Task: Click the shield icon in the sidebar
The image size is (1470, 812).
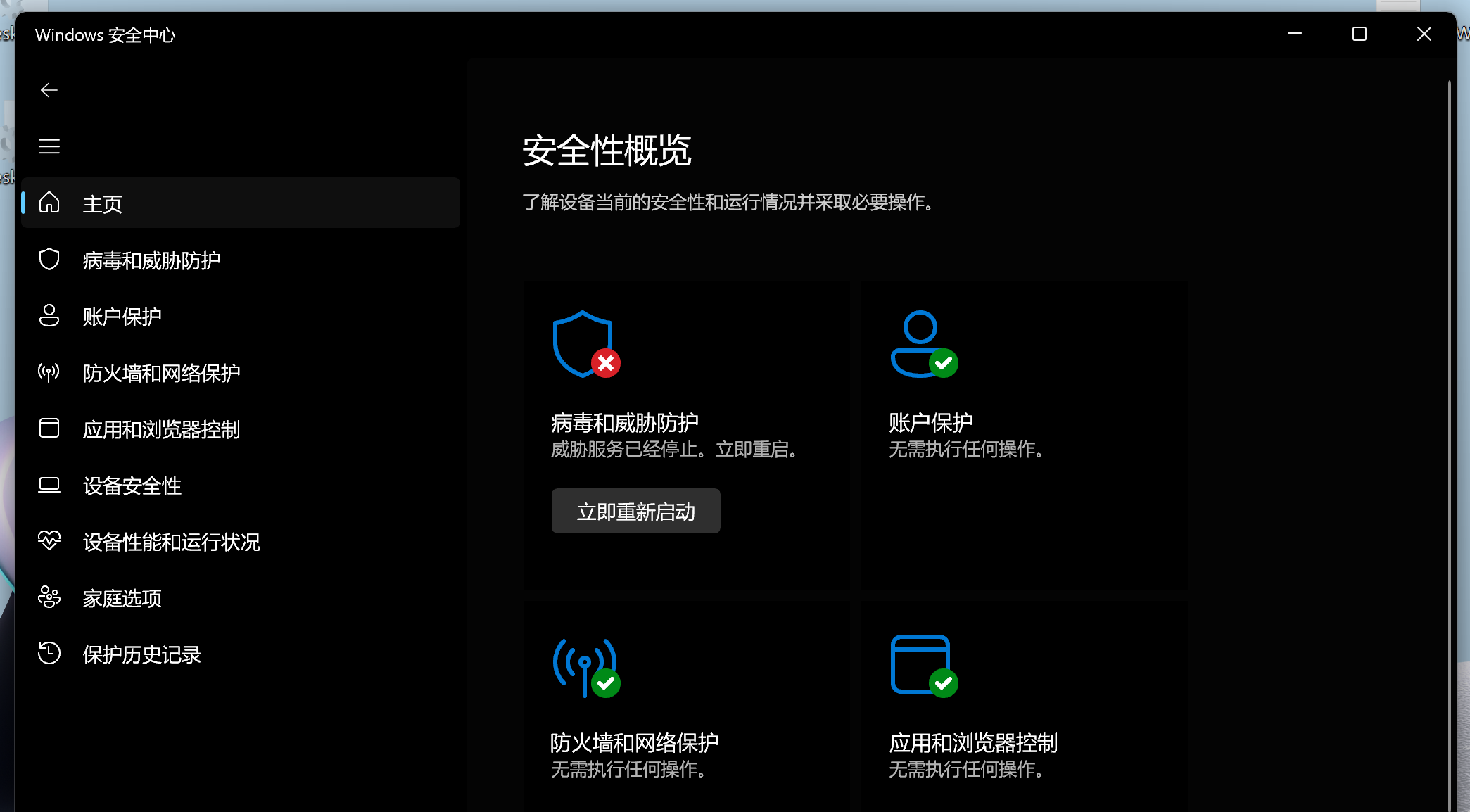Action: pyautogui.click(x=49, y=260)
